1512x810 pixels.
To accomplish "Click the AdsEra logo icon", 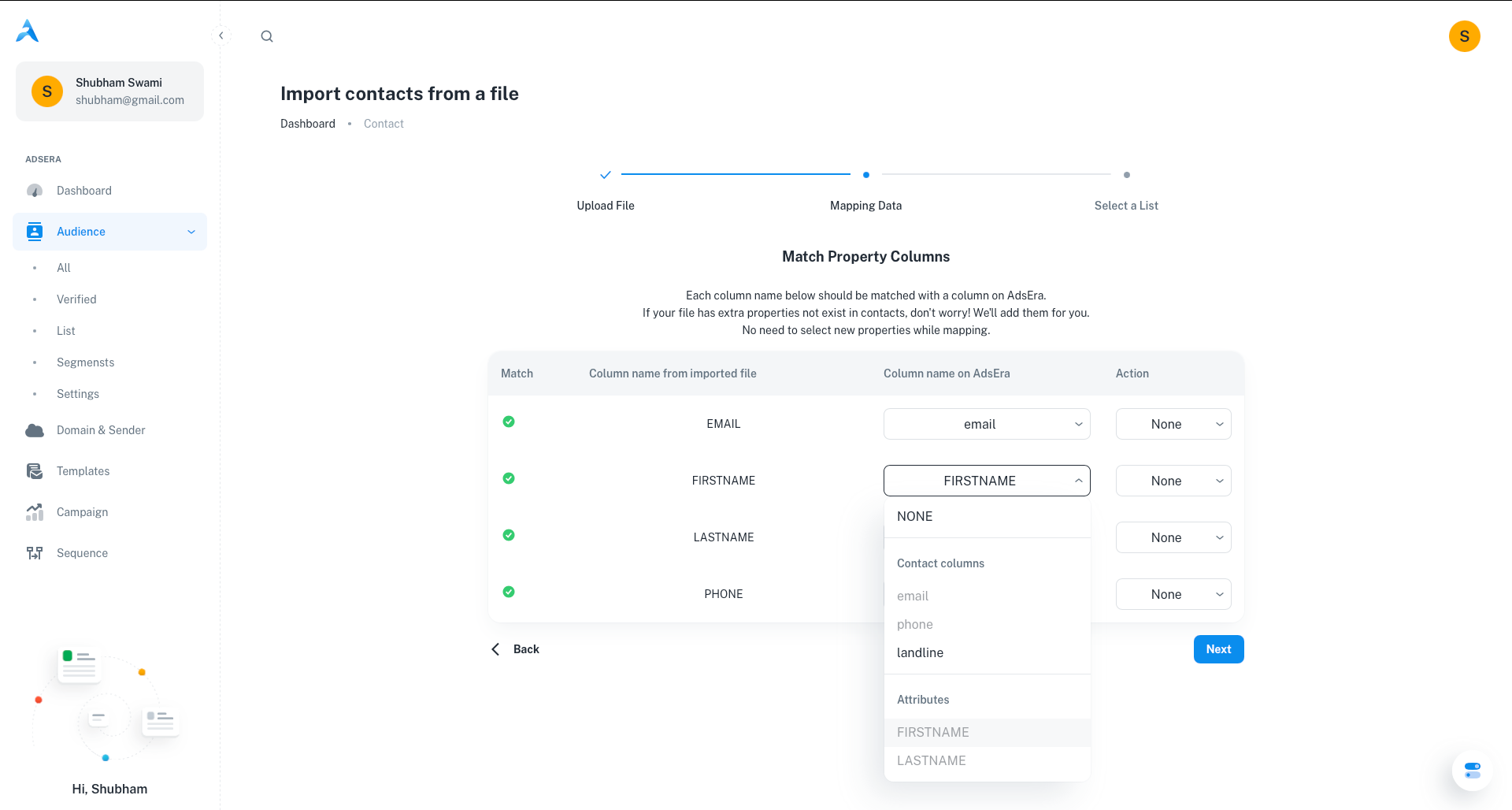I will [x=28, y=31].
